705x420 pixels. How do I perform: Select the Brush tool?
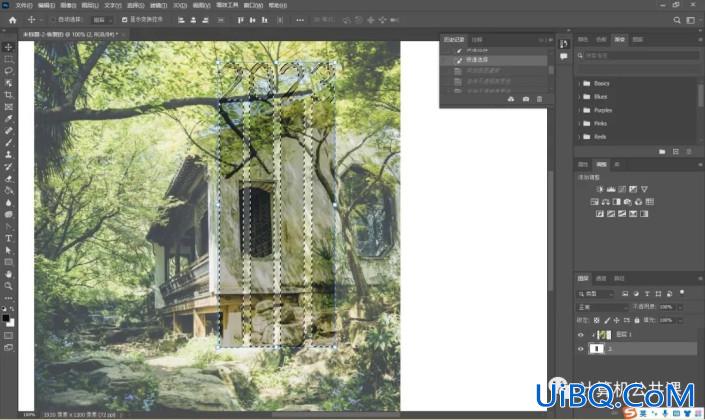(x=8, y=143)
